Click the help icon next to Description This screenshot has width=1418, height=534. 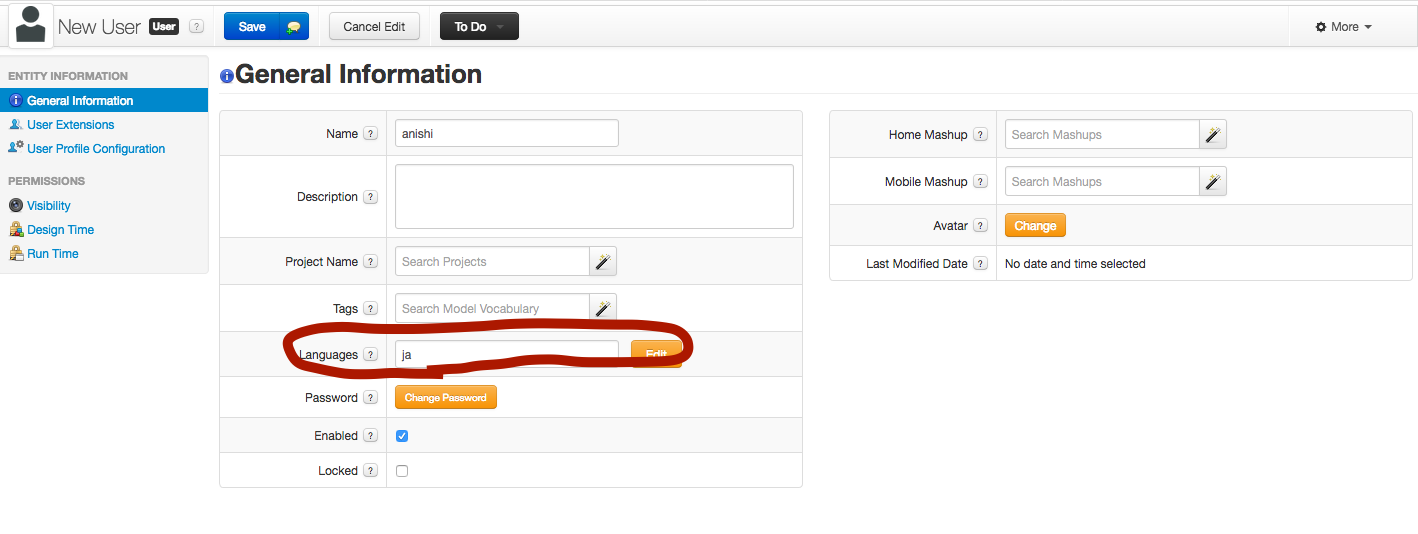click(370, 197)
